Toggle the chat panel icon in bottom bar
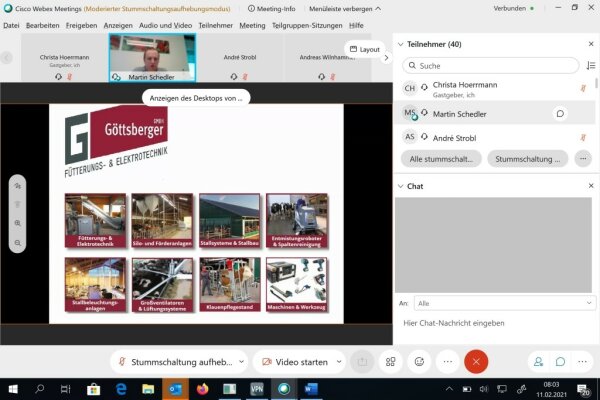This screenshot has height=400, width=600. (560, 362)
